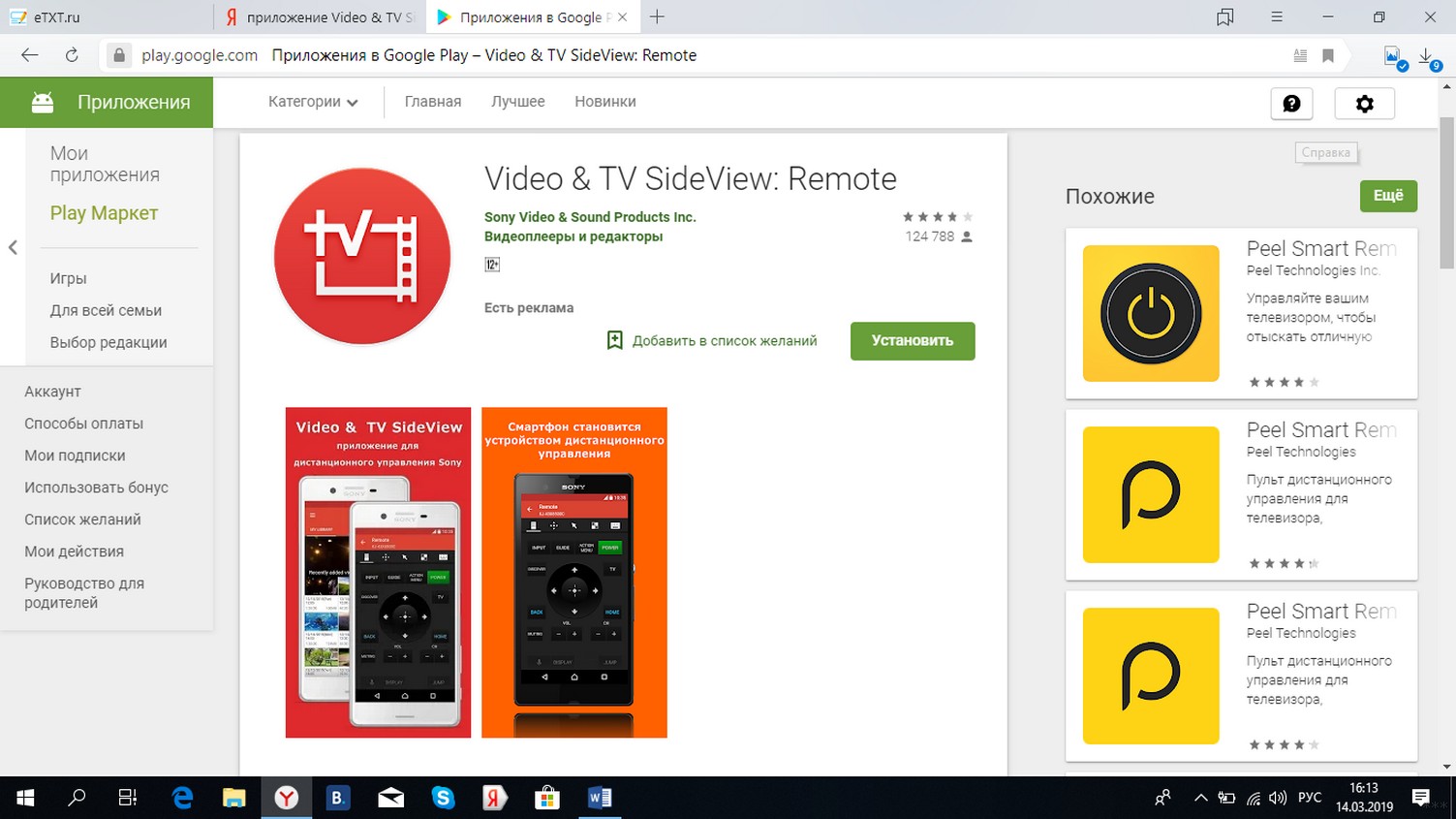Image resolution: width=1456 pixels, height=819 pixels.
Task: Click the green Ещё button
Action: click(1388, 196)
